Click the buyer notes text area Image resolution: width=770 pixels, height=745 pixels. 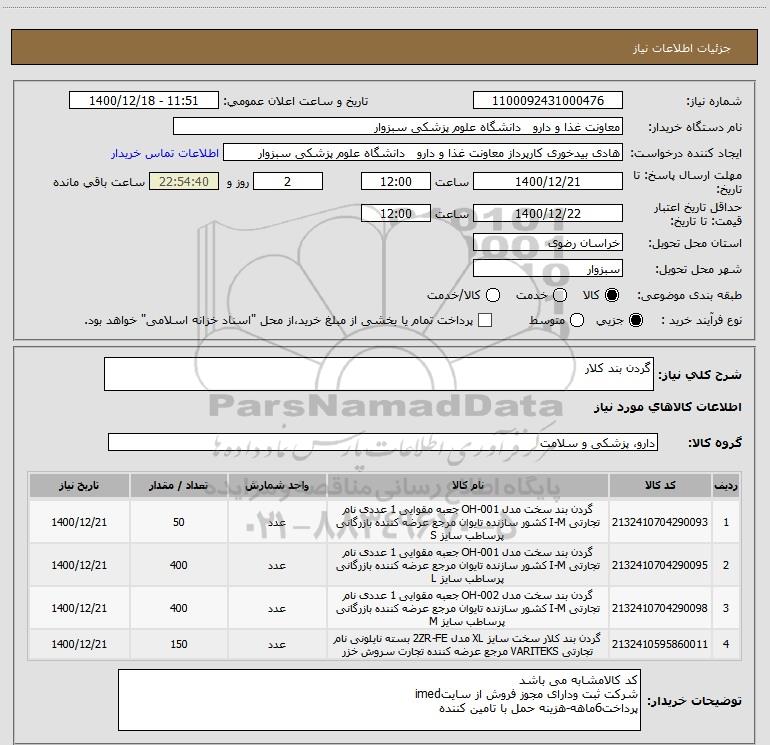coord(379,700)
